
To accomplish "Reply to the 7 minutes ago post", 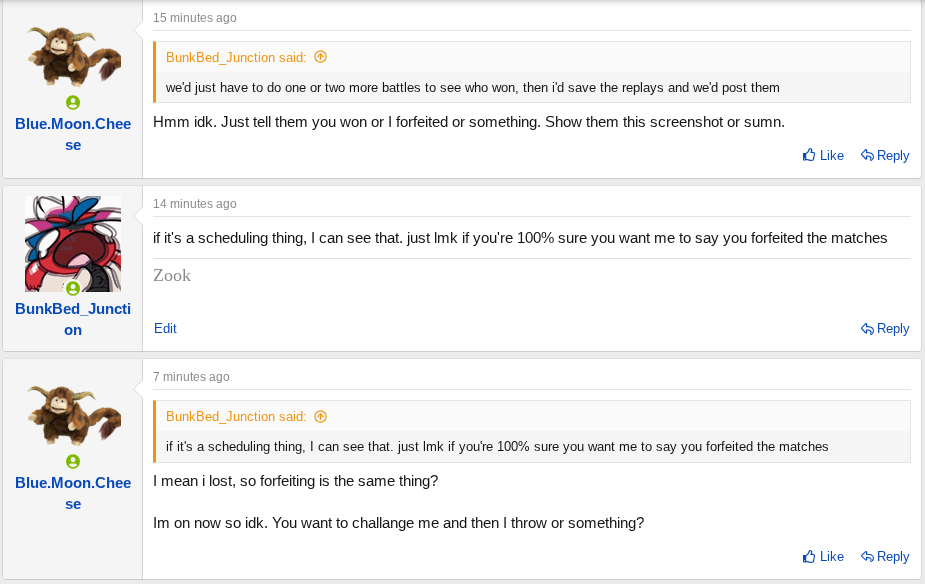I will click(x=885, y=556).
